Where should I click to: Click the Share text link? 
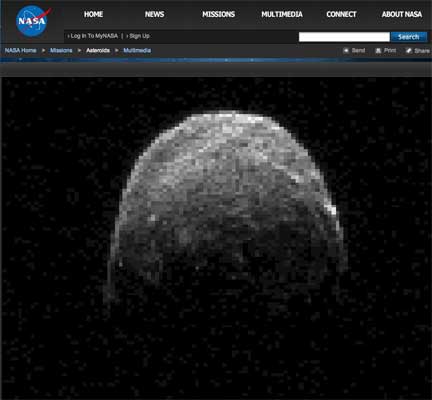tap(422, 51)
